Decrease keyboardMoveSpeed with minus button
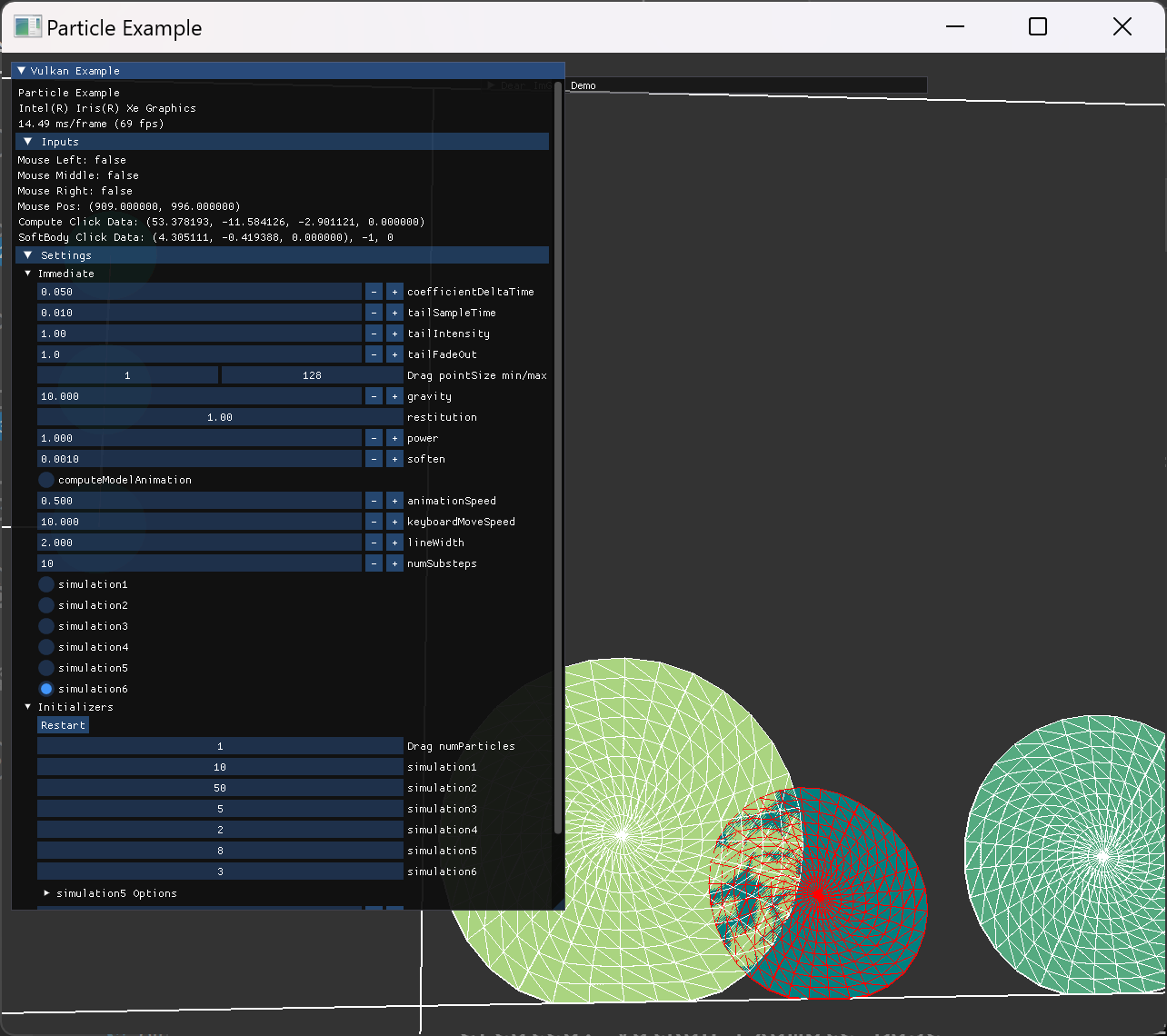 [x=374, y=522]
